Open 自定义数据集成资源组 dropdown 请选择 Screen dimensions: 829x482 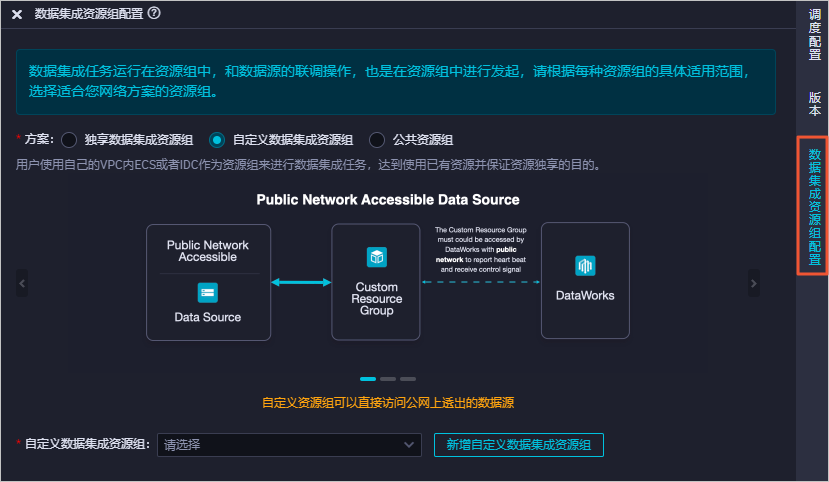pos(289,445)
